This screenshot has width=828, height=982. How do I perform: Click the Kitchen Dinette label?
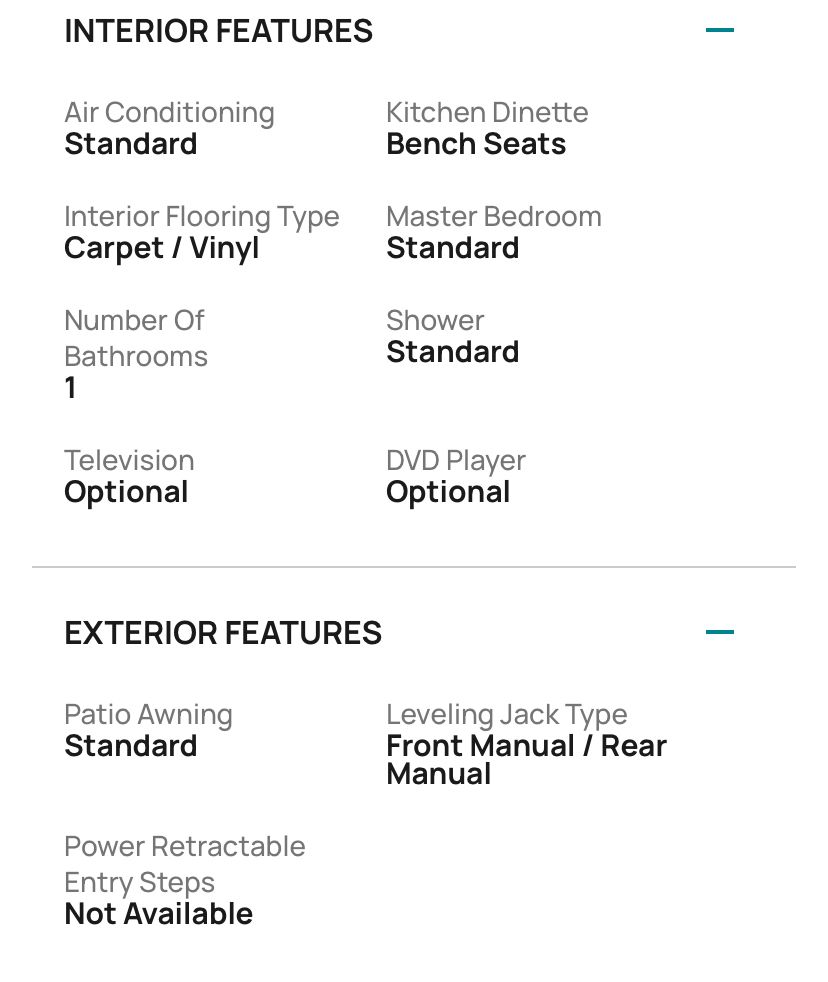click(x=487, y=113)
